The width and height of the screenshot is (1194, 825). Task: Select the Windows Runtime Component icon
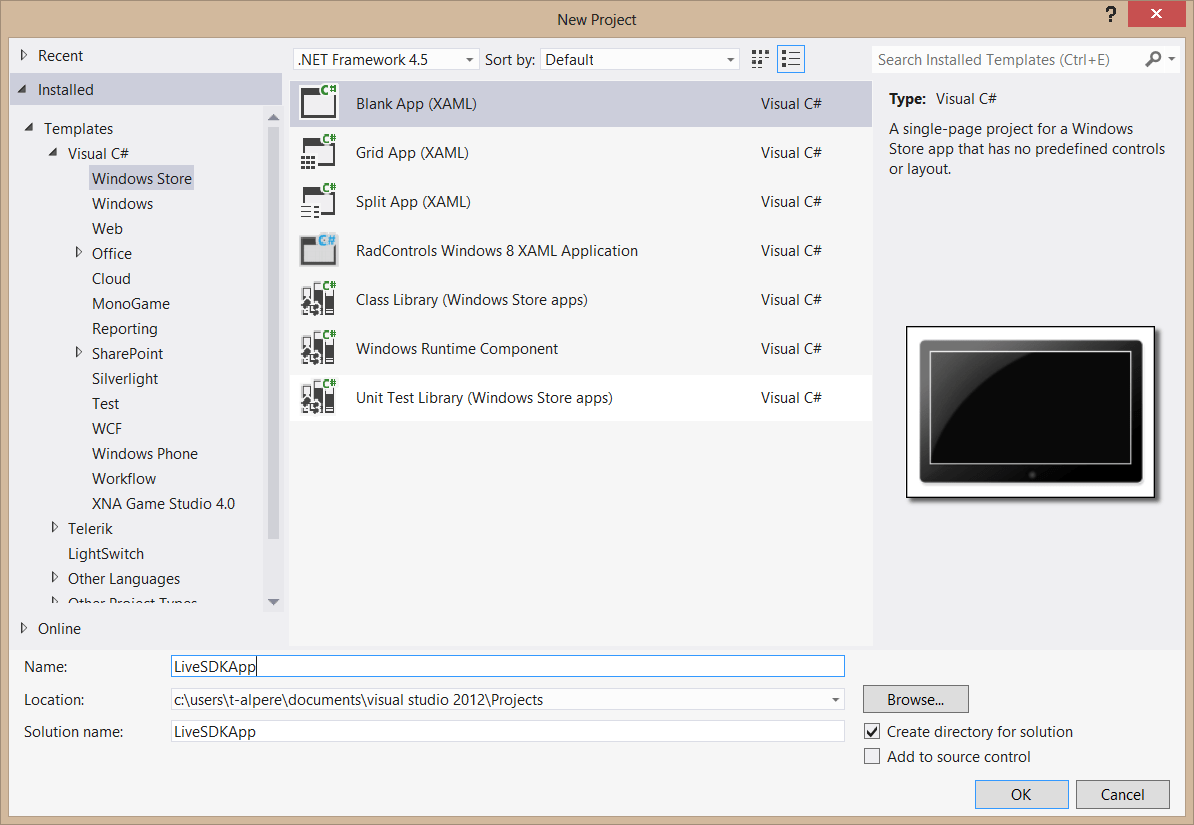coord(319,349)
